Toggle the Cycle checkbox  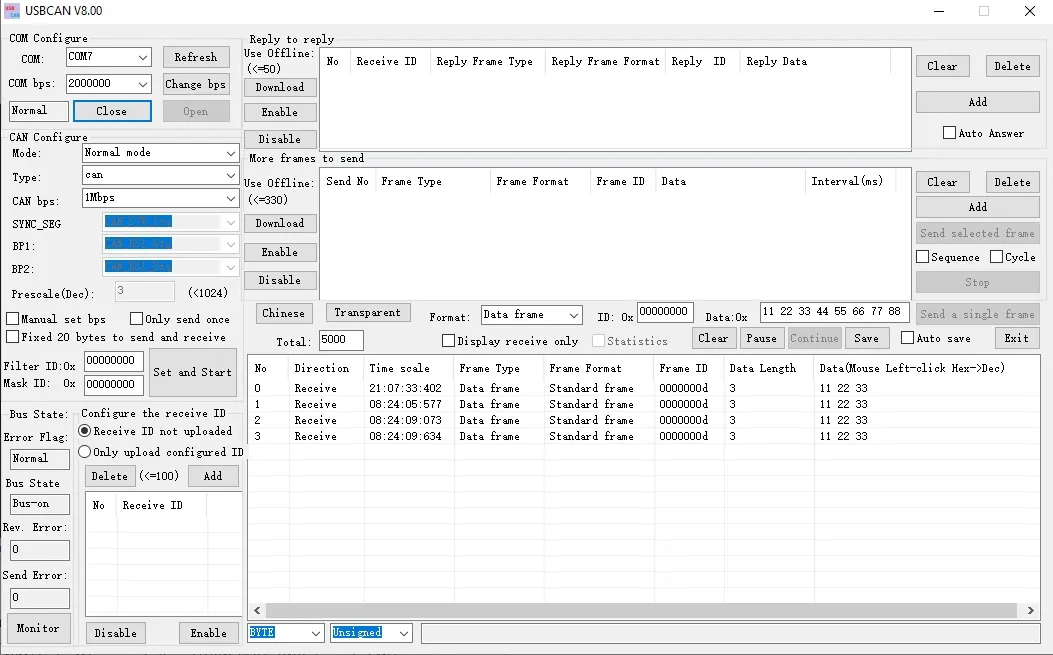(997, 257)
